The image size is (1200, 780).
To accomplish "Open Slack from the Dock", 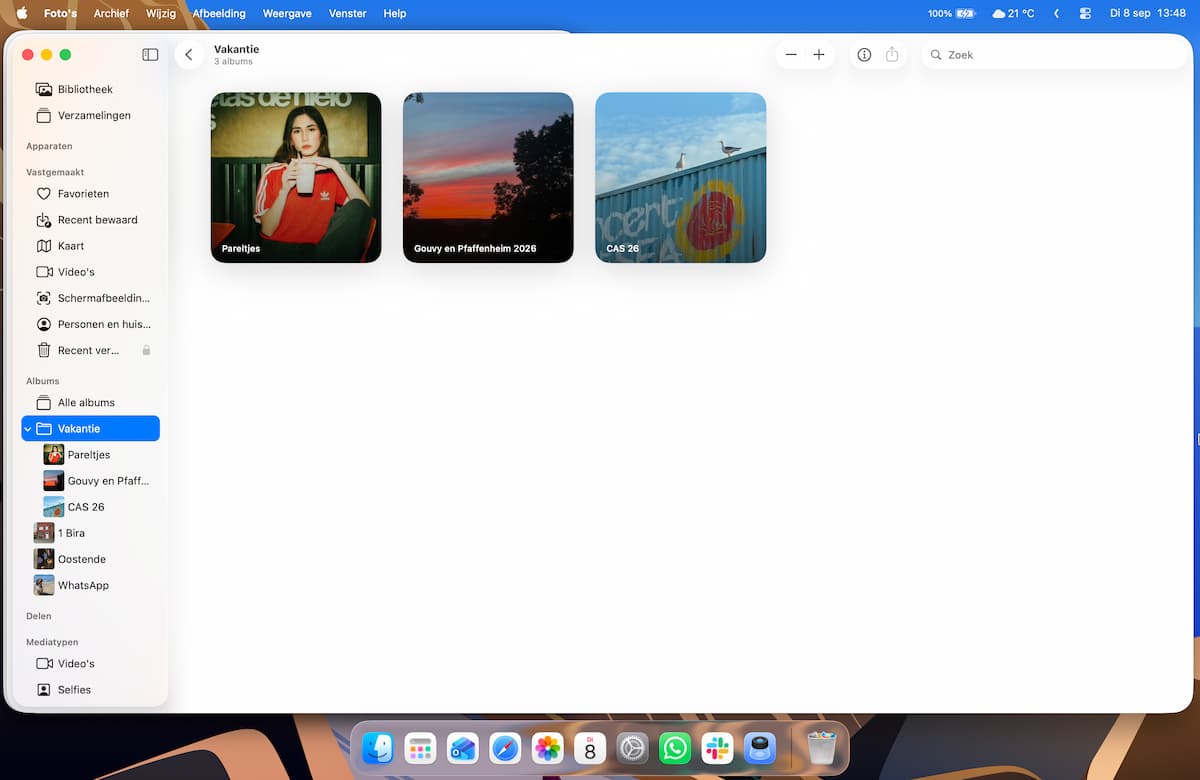I will pos(717,748).
